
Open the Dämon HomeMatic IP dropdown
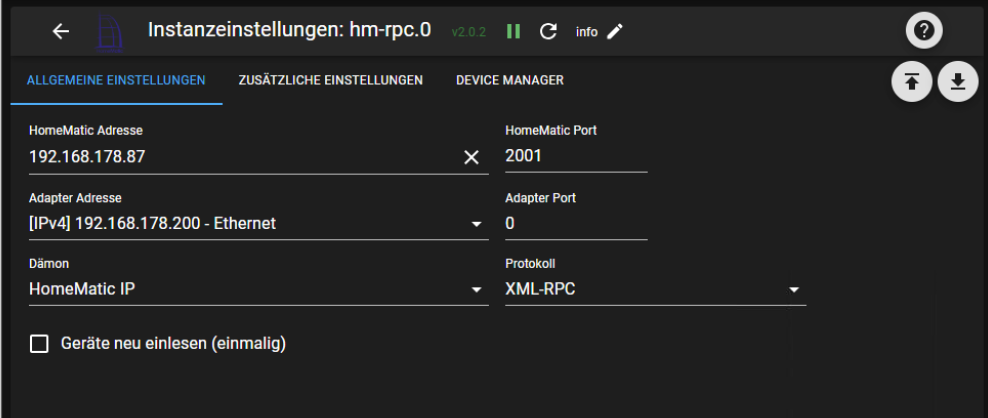point(258,289)
